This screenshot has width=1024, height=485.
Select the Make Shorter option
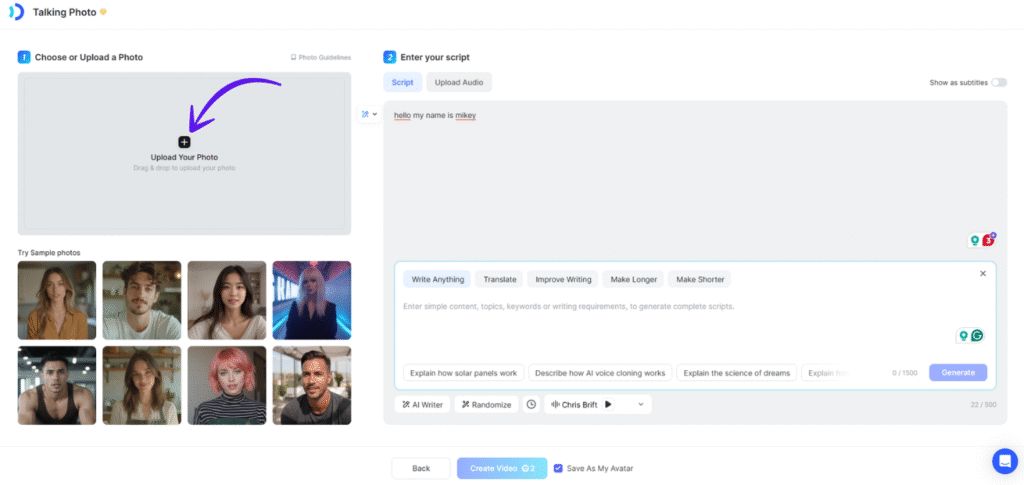pos(700,279)
